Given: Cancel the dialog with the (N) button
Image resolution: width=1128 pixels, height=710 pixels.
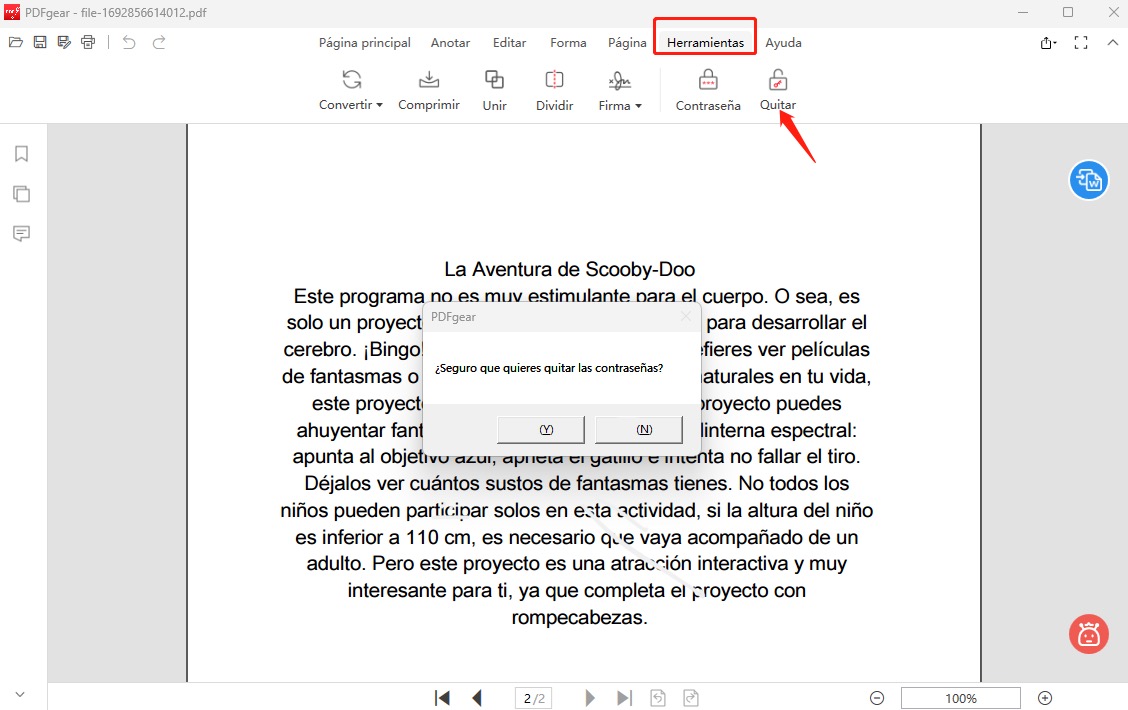Looking at the screenshot, I should (639, 428).
